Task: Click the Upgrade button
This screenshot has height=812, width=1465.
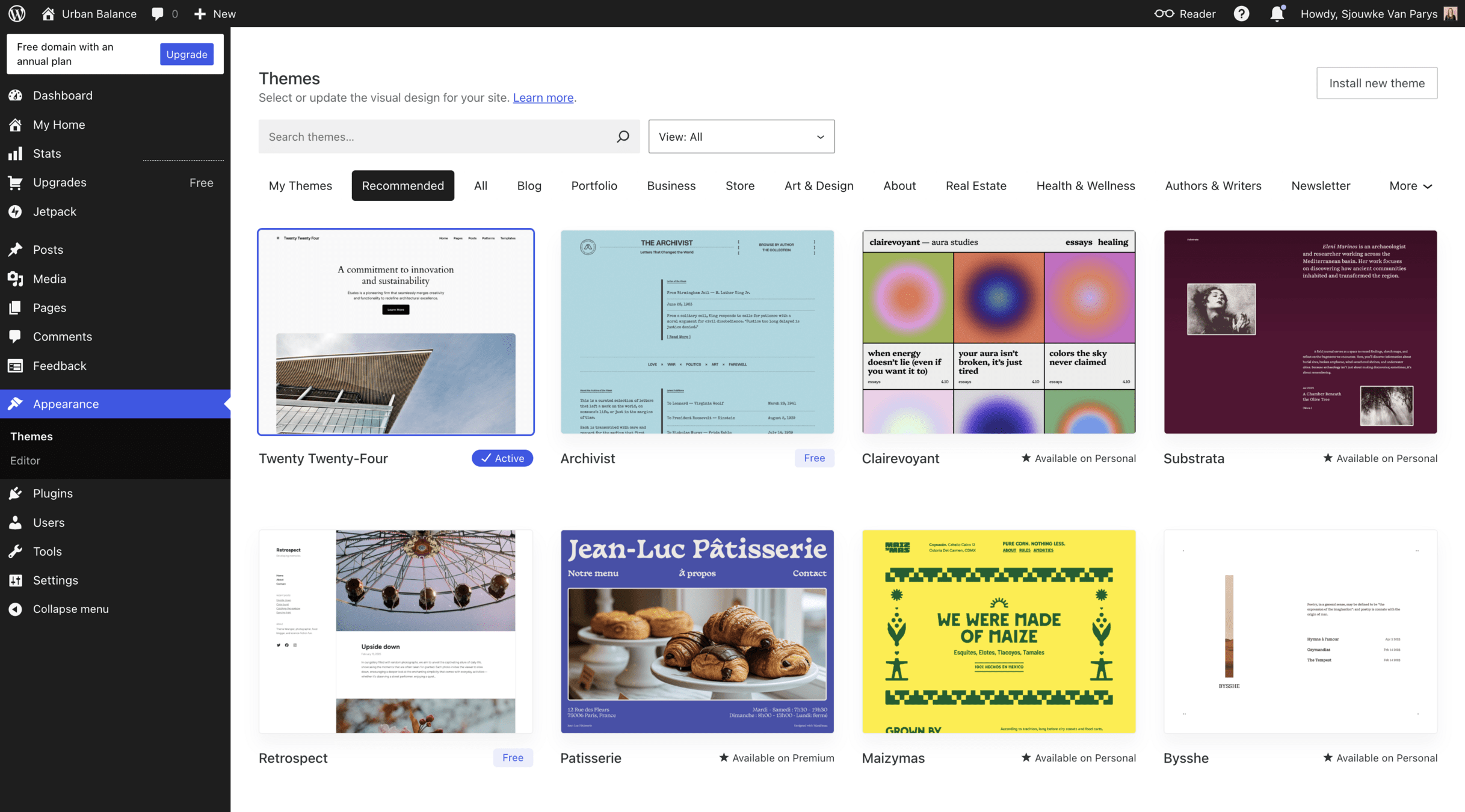Action: click(x=187, y=54)
